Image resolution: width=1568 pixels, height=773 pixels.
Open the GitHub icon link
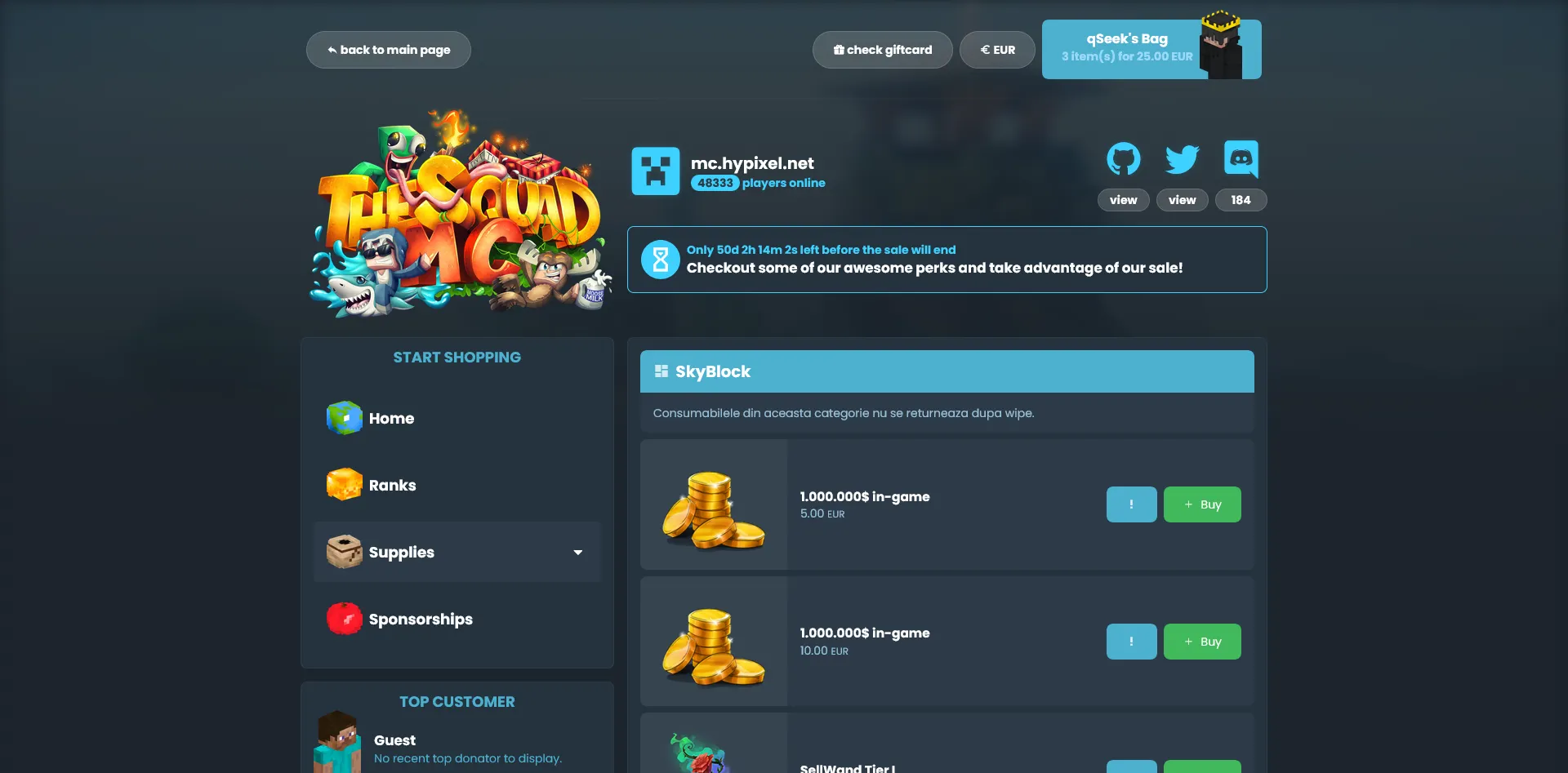click(x=1123, y=159)
